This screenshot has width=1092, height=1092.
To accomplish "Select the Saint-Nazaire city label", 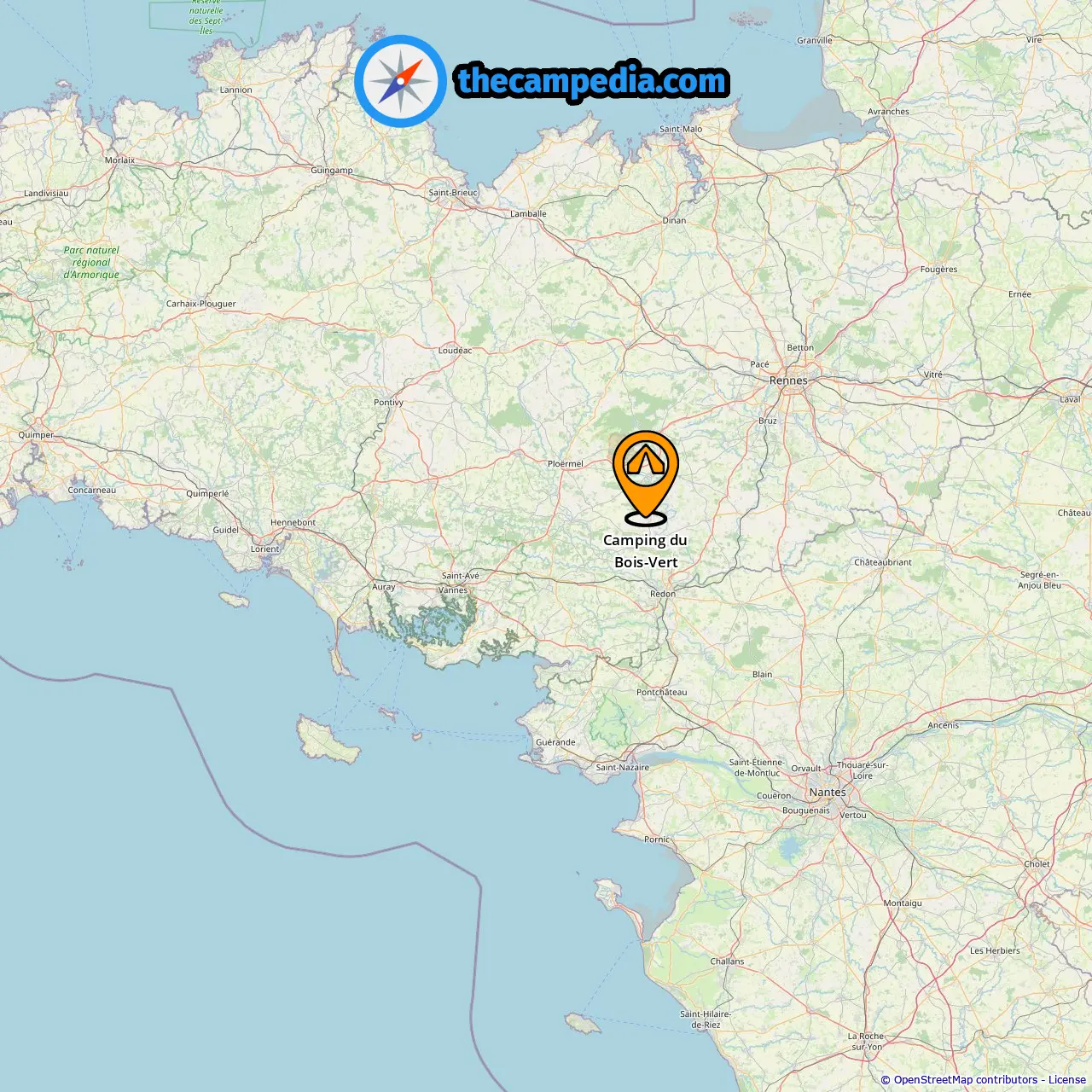I will coord(622,767).
